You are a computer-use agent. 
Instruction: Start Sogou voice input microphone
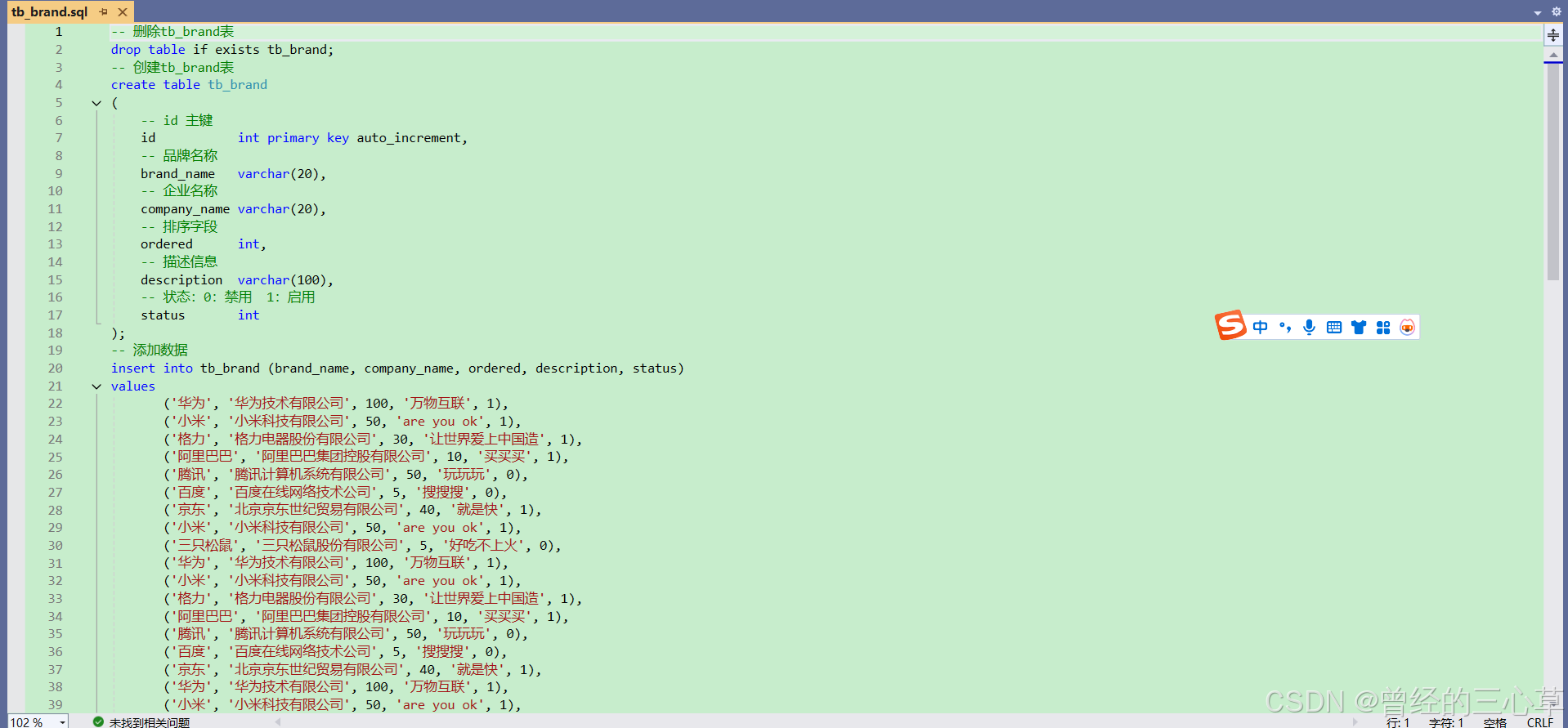coord(1310,328)
